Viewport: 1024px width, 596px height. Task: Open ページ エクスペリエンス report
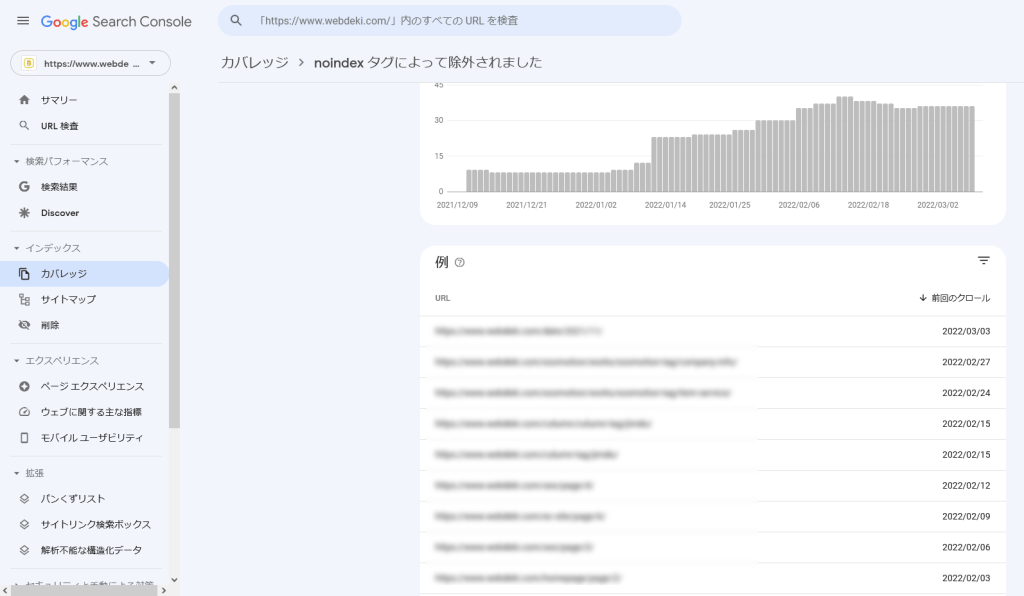pyautogui.click(x=92, y=386)
